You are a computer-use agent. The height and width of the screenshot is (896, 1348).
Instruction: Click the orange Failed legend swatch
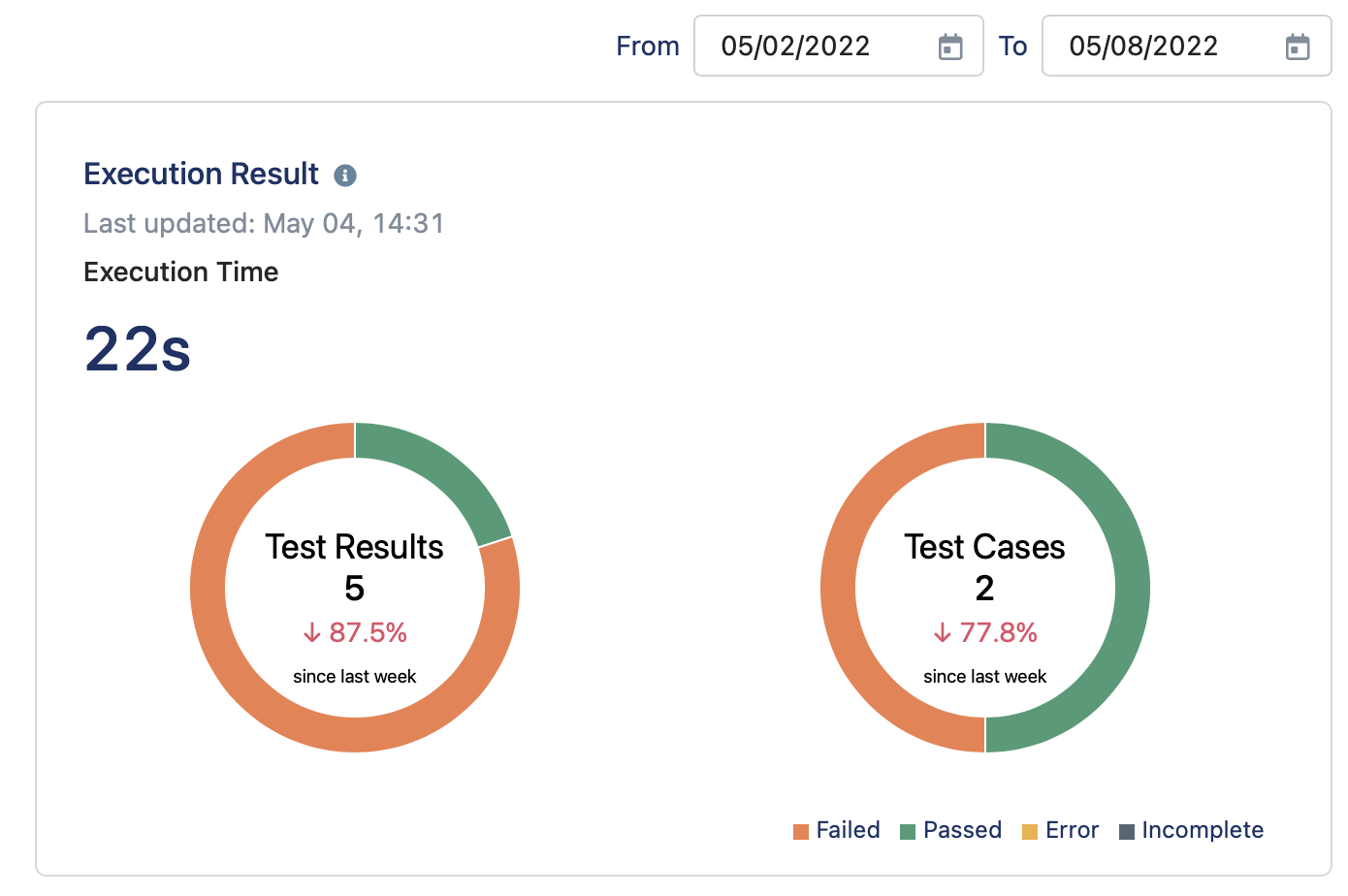tap(801, 832)
